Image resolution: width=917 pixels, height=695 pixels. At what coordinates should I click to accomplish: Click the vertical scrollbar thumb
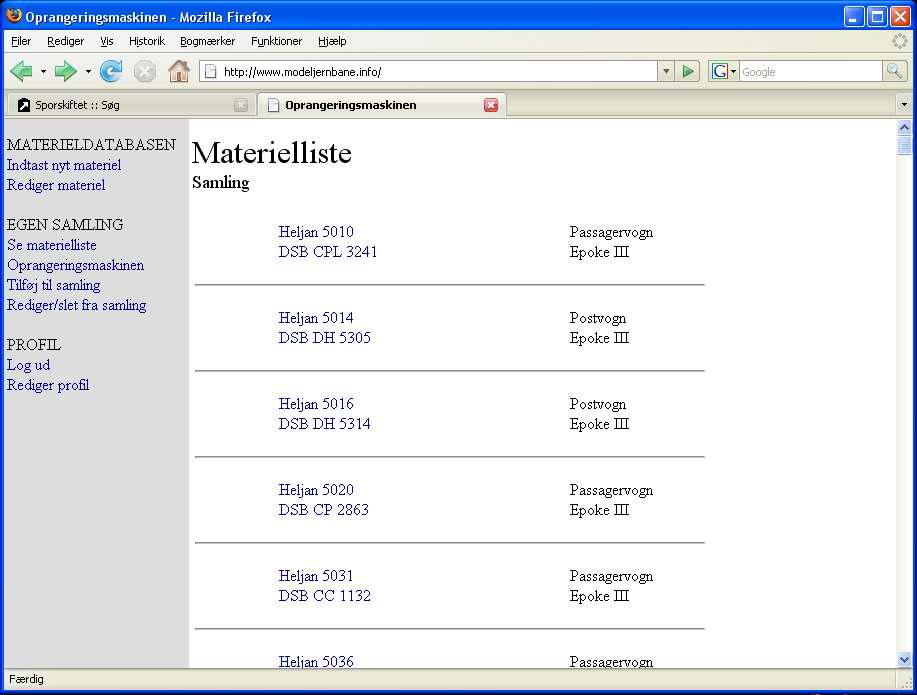click(904, 146)
